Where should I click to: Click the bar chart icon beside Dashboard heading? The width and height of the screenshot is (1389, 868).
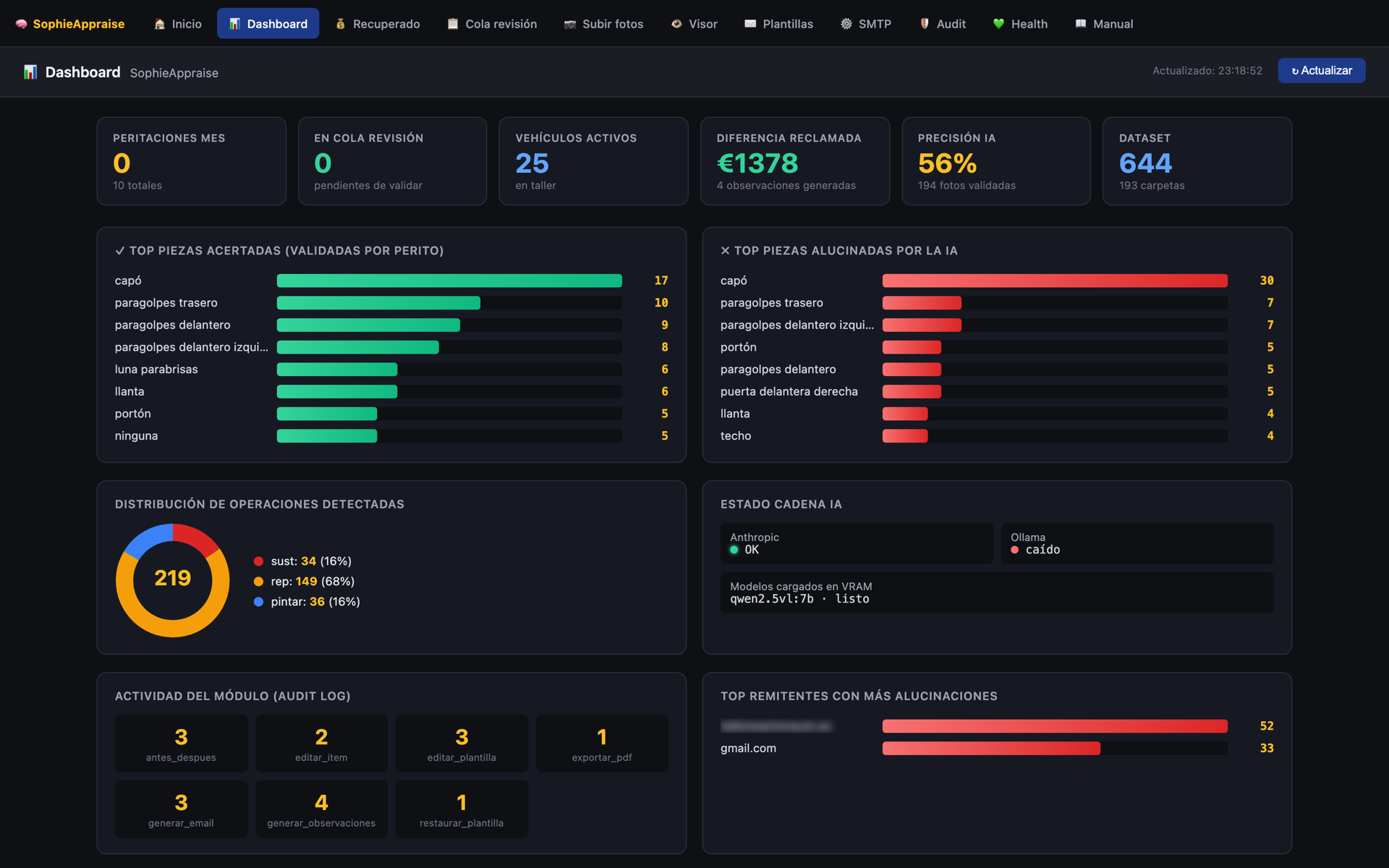30,72
